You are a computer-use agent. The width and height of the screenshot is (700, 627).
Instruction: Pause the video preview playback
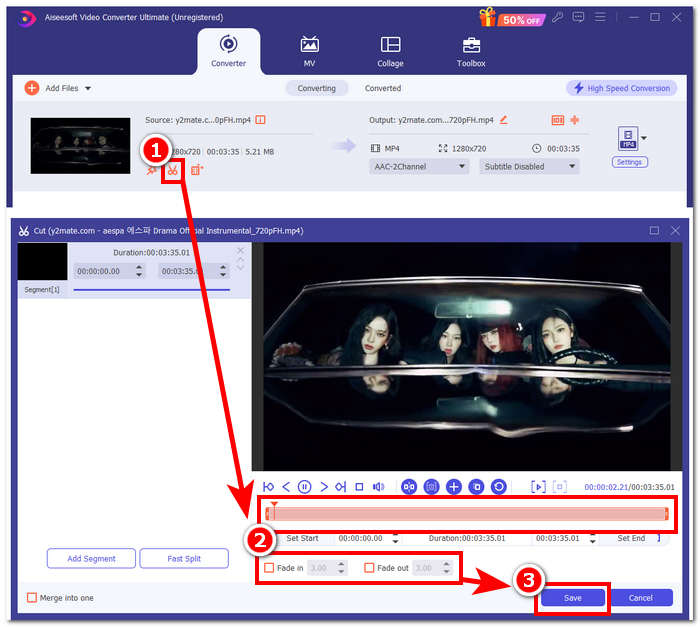pos(304,487)
